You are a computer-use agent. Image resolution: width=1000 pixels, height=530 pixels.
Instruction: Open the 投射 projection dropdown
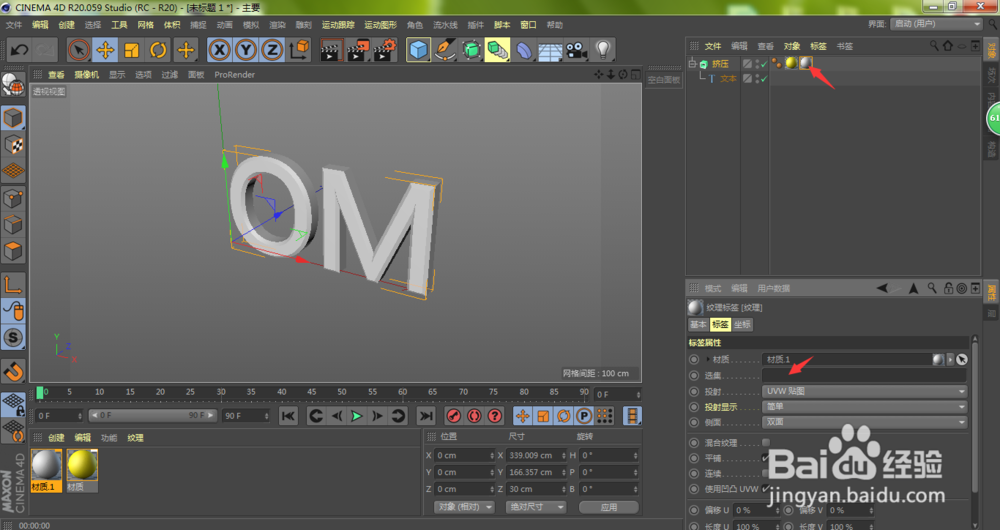865,391
